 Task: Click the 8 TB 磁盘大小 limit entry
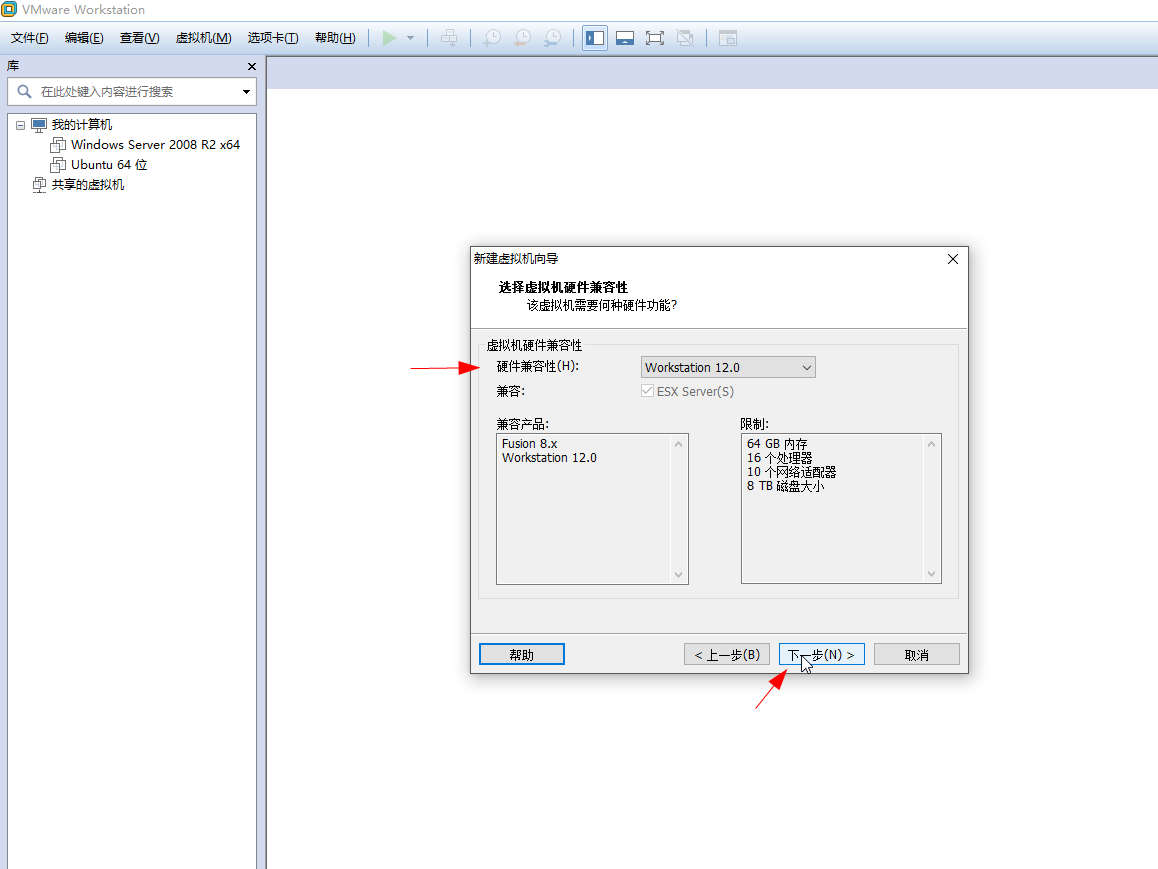point(785,486)
